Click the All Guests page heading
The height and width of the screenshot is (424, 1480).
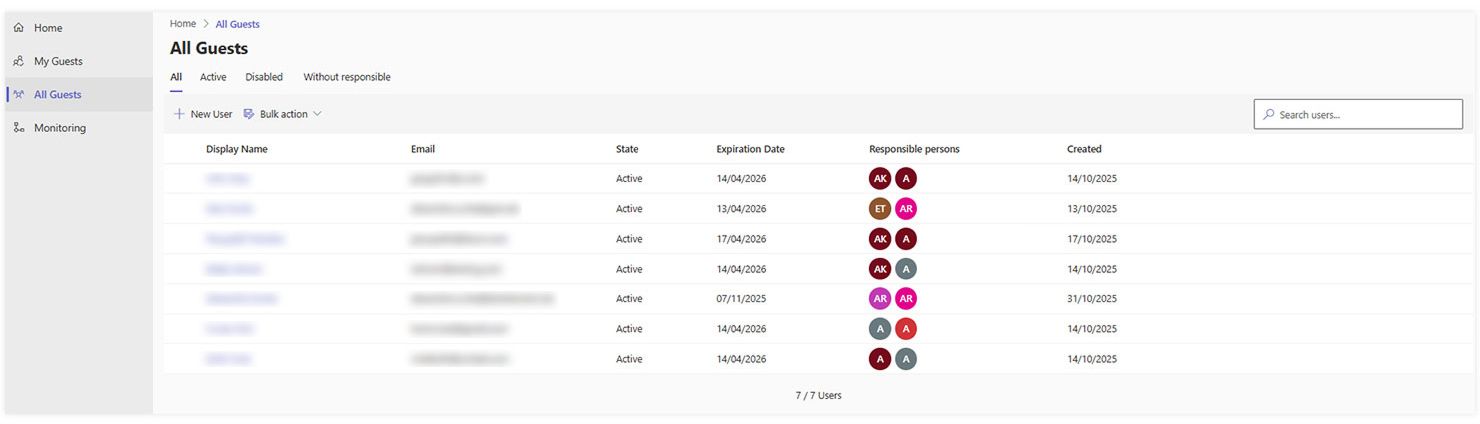[x=209, y=48]
